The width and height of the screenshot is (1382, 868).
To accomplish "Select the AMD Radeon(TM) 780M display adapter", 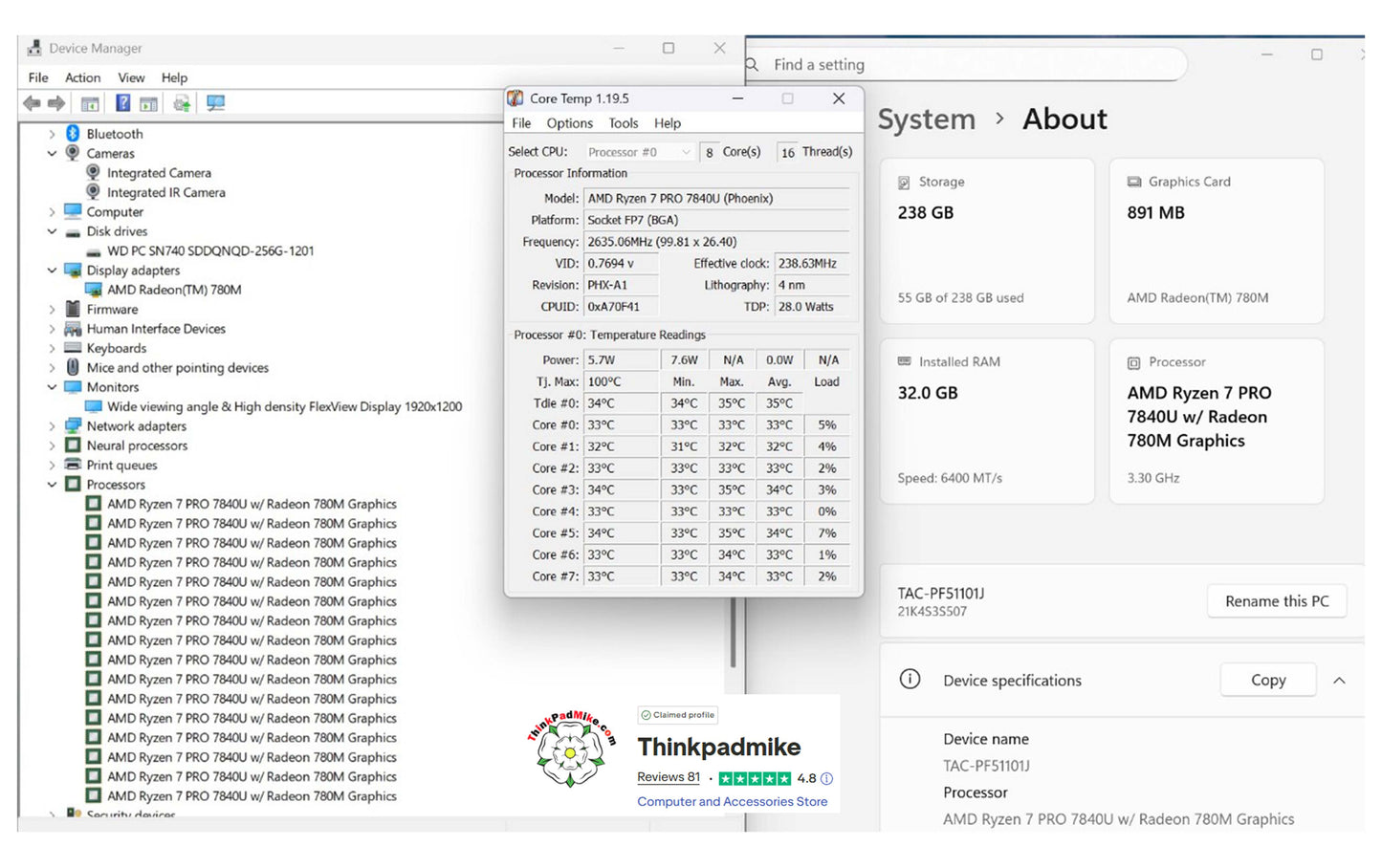I will (x=173, y=290).
